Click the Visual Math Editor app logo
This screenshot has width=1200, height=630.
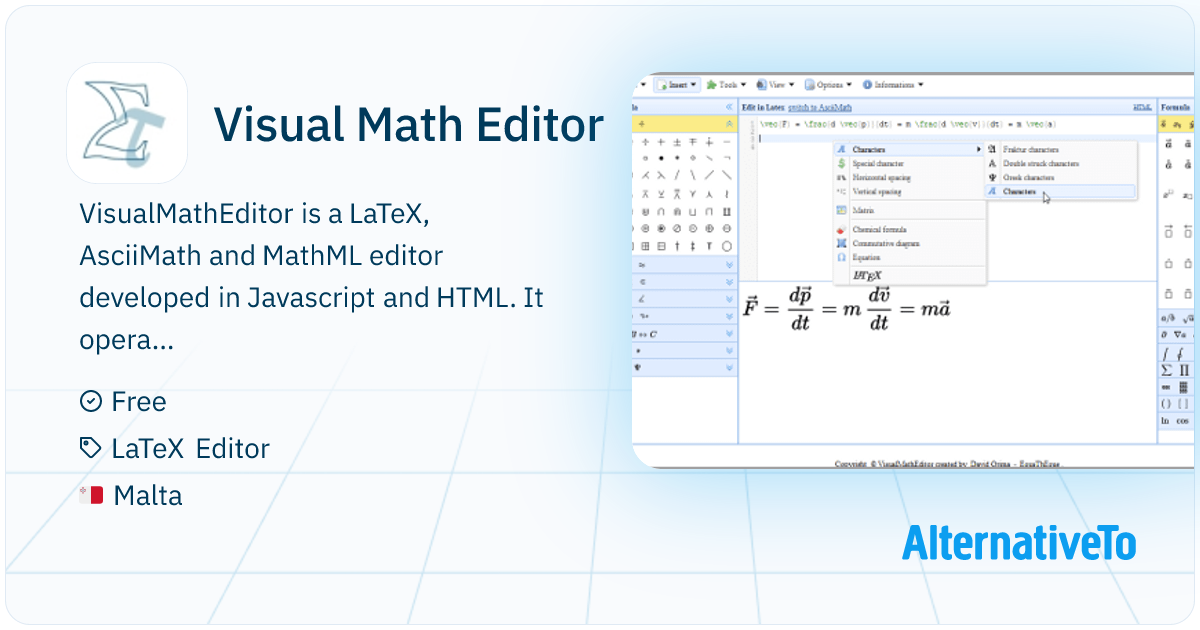click(x=127, y=123)
